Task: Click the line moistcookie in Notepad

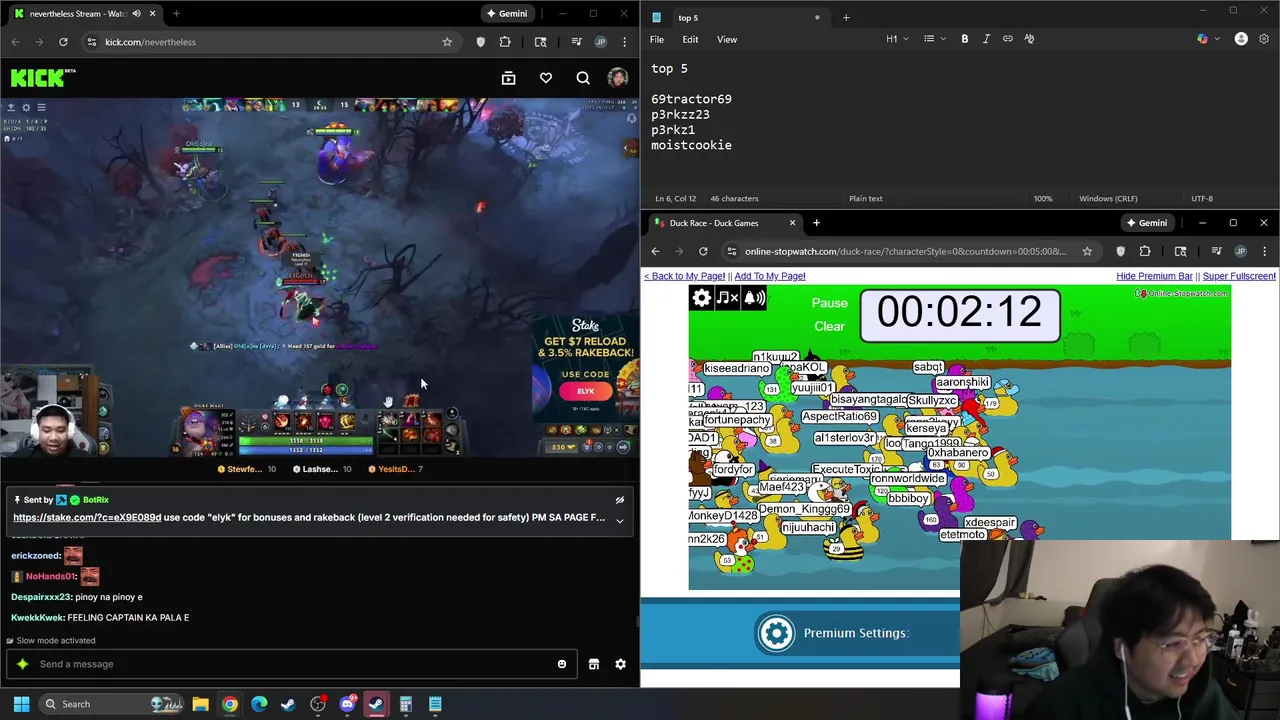Action: tap(691, 145)
